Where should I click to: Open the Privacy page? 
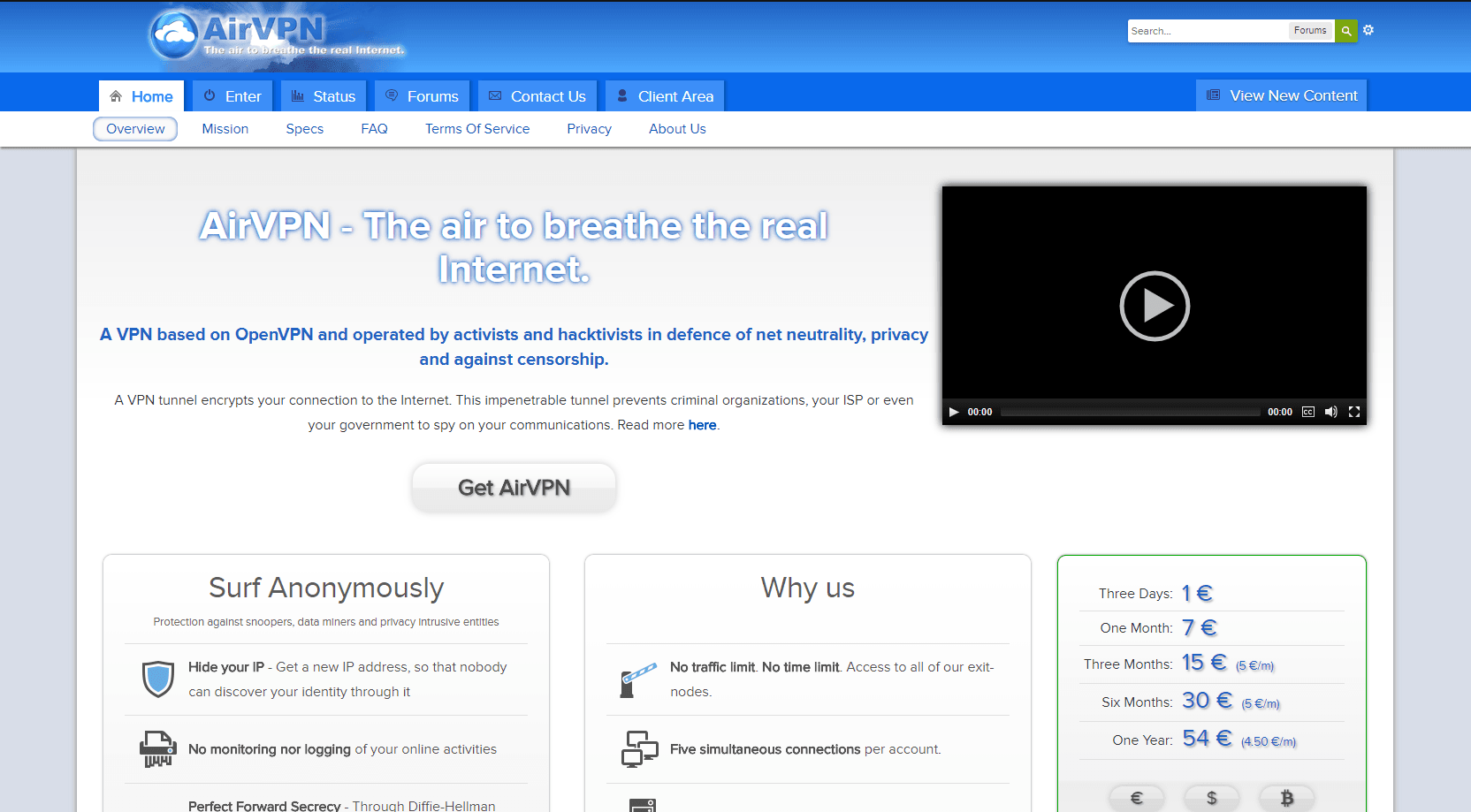click(x=590, y=129)
